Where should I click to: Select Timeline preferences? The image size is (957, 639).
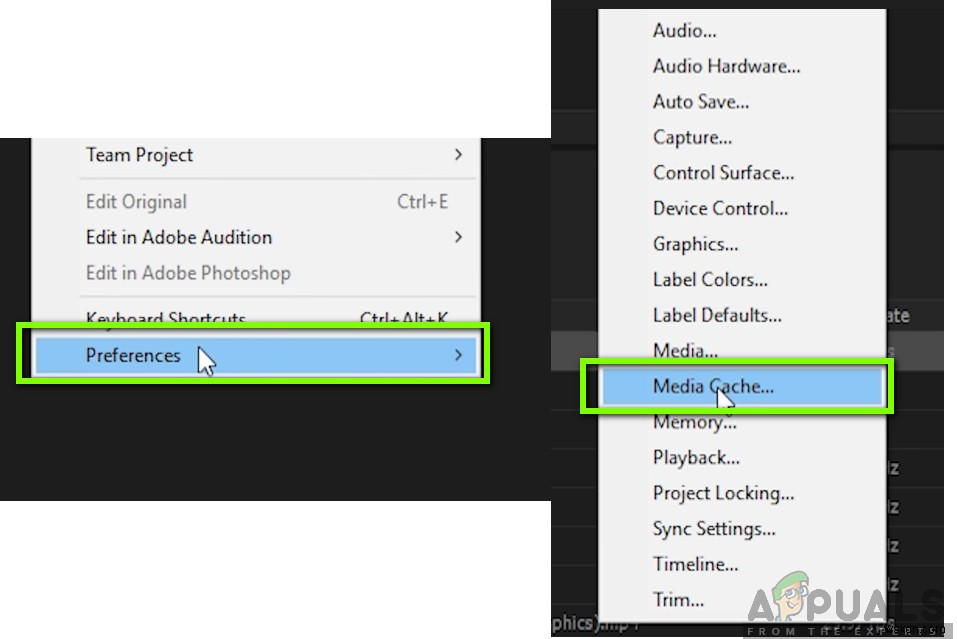pyautogui.click(x=696, y=564)
